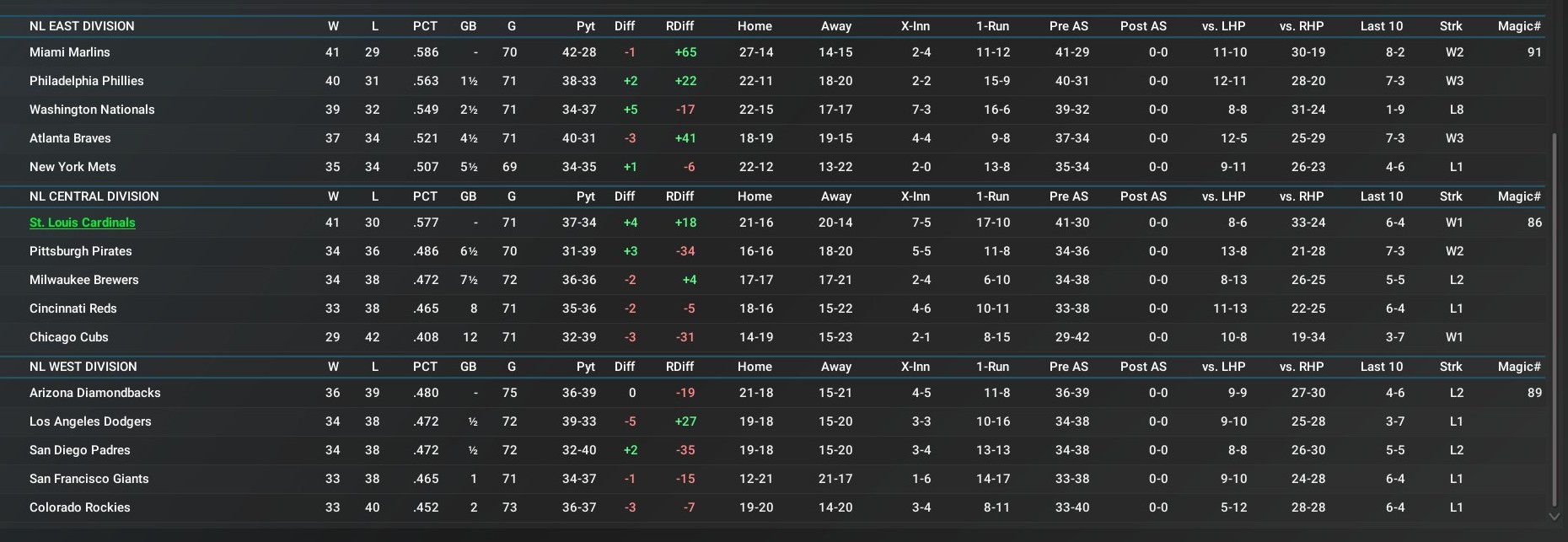Viewport: 1568px width, 542px height.
Task: Click the NL West Home column header
Action: click(x=754, y=367)
